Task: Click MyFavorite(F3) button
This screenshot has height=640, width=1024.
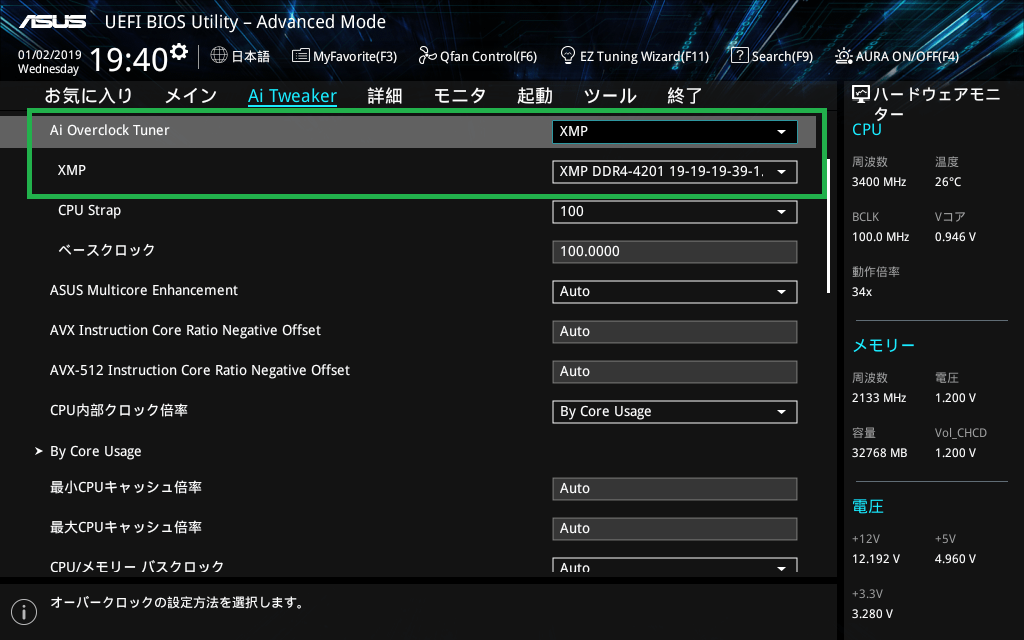Action: pyautogui.click(x=344, y=56)
